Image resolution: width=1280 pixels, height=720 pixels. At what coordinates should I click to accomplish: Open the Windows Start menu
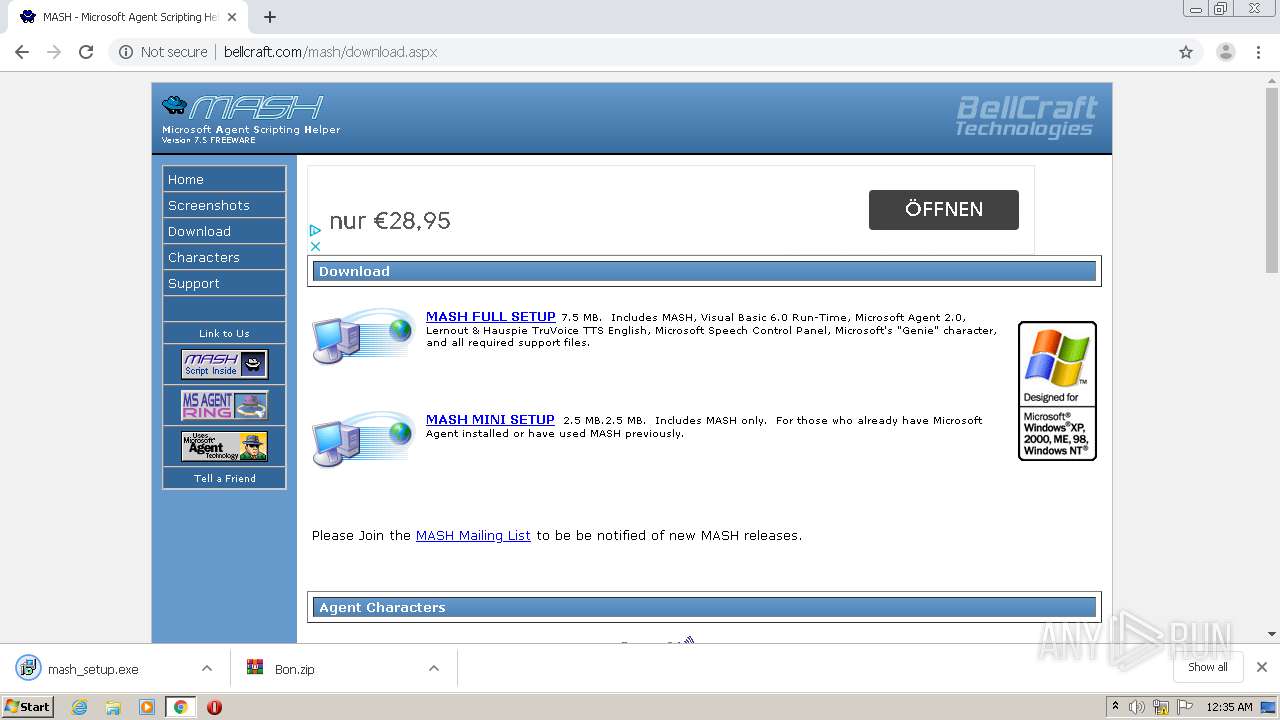coord(27,706)
